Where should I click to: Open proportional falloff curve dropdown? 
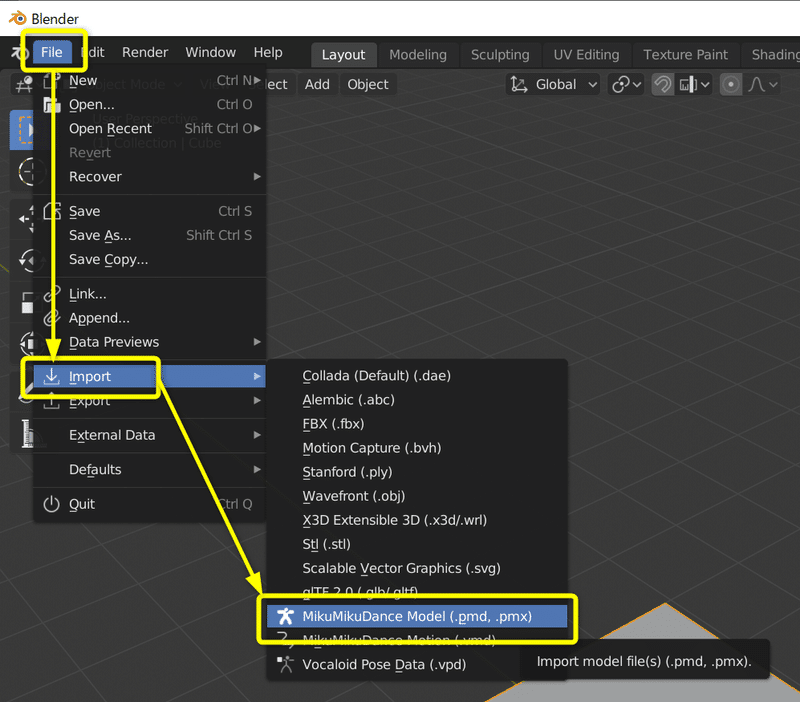coord(762,84)
